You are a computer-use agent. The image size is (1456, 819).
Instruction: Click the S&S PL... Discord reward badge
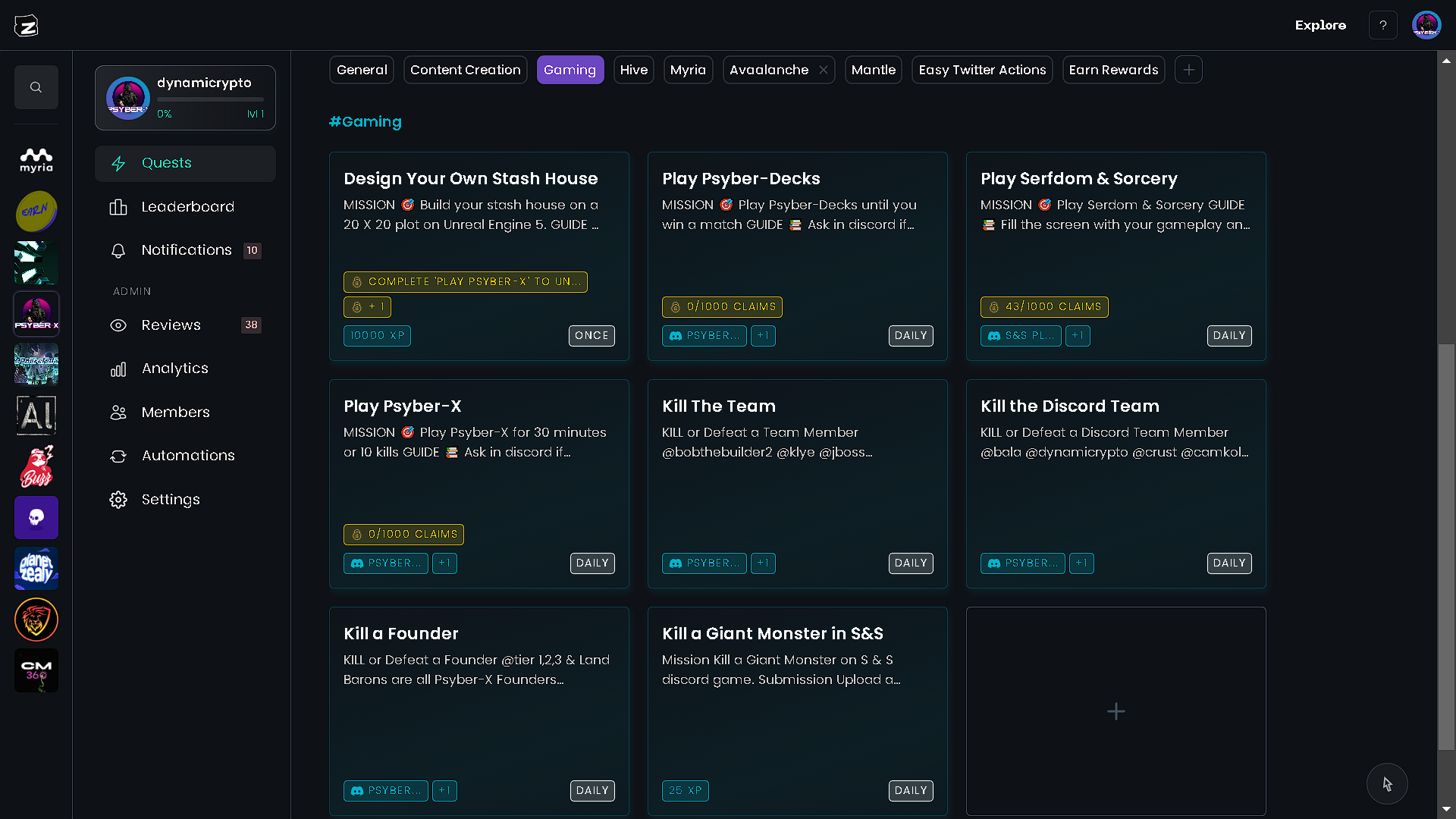(x=1021, y=336)
